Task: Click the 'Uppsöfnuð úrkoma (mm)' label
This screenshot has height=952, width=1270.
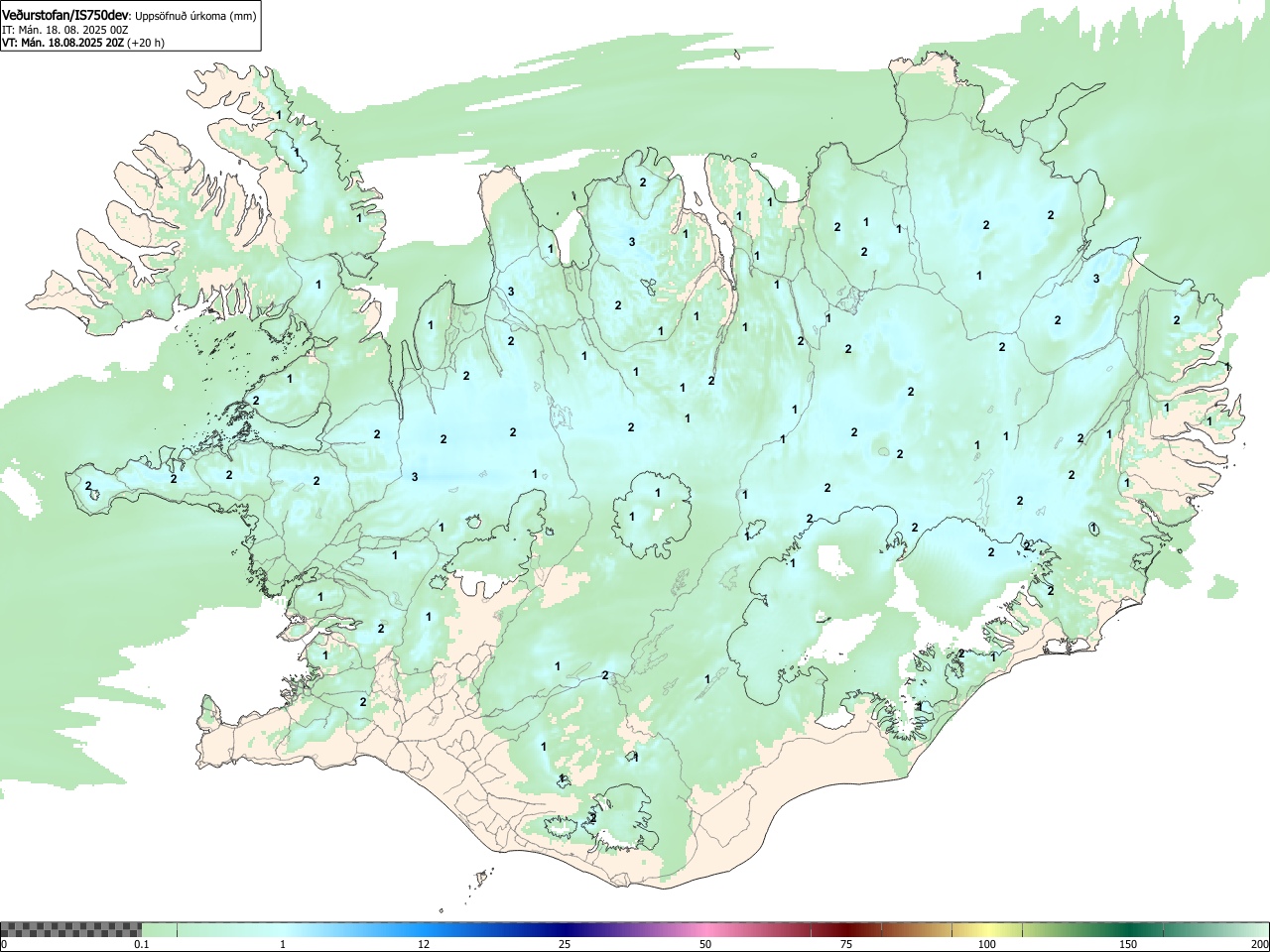Action: click(195, 16)
